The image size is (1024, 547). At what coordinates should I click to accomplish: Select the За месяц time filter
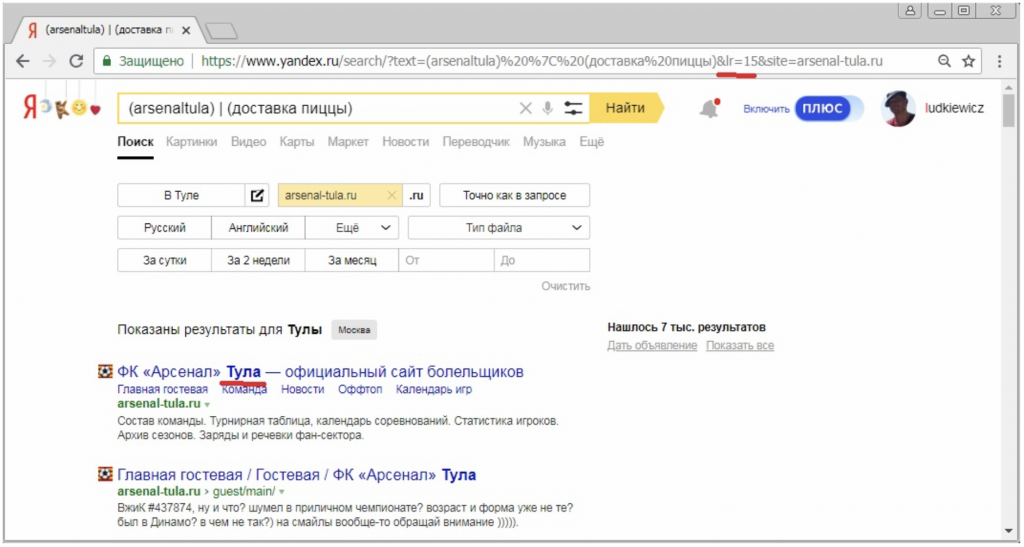click(x=352, y=260)
